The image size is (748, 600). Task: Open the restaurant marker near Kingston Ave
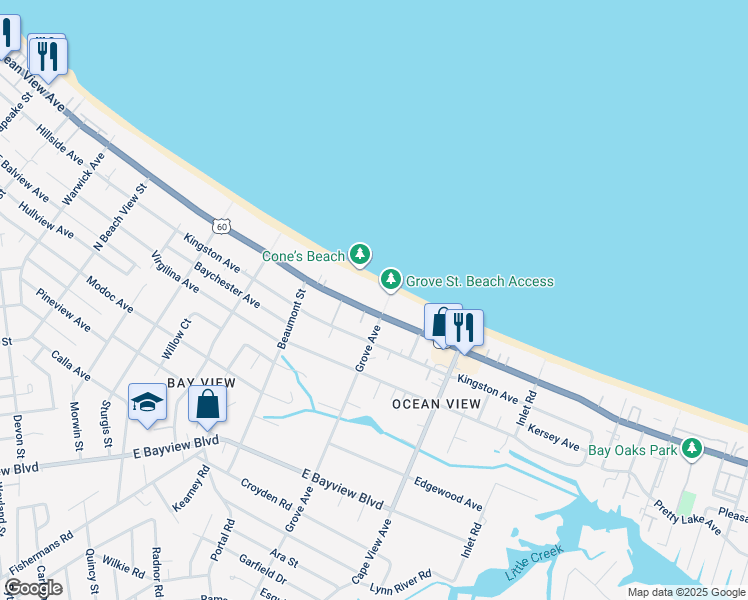point(464,330)
